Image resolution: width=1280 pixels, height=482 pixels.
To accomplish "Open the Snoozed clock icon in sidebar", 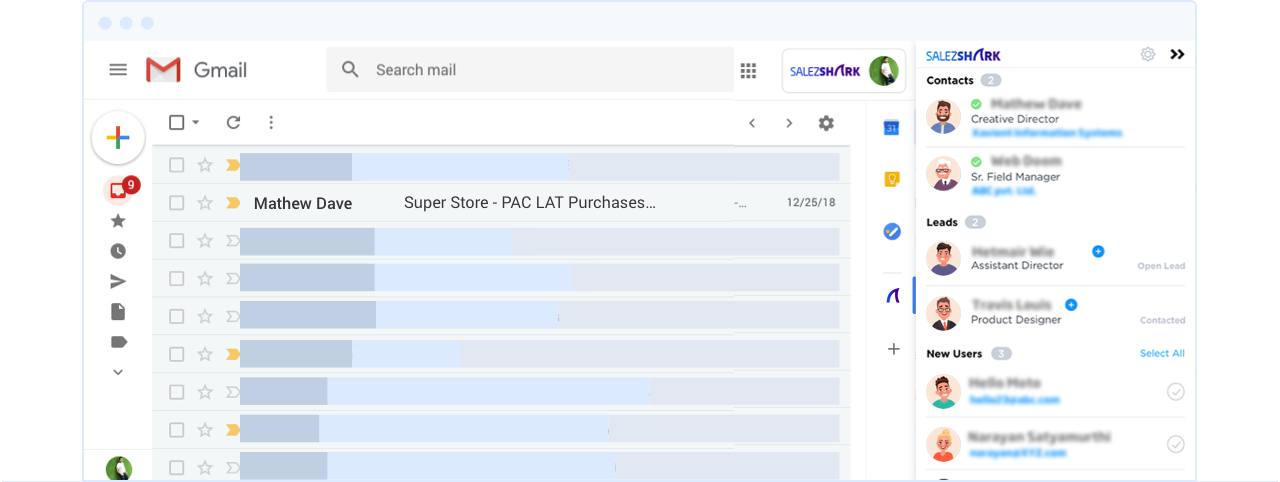I will [x=118, y=251].
